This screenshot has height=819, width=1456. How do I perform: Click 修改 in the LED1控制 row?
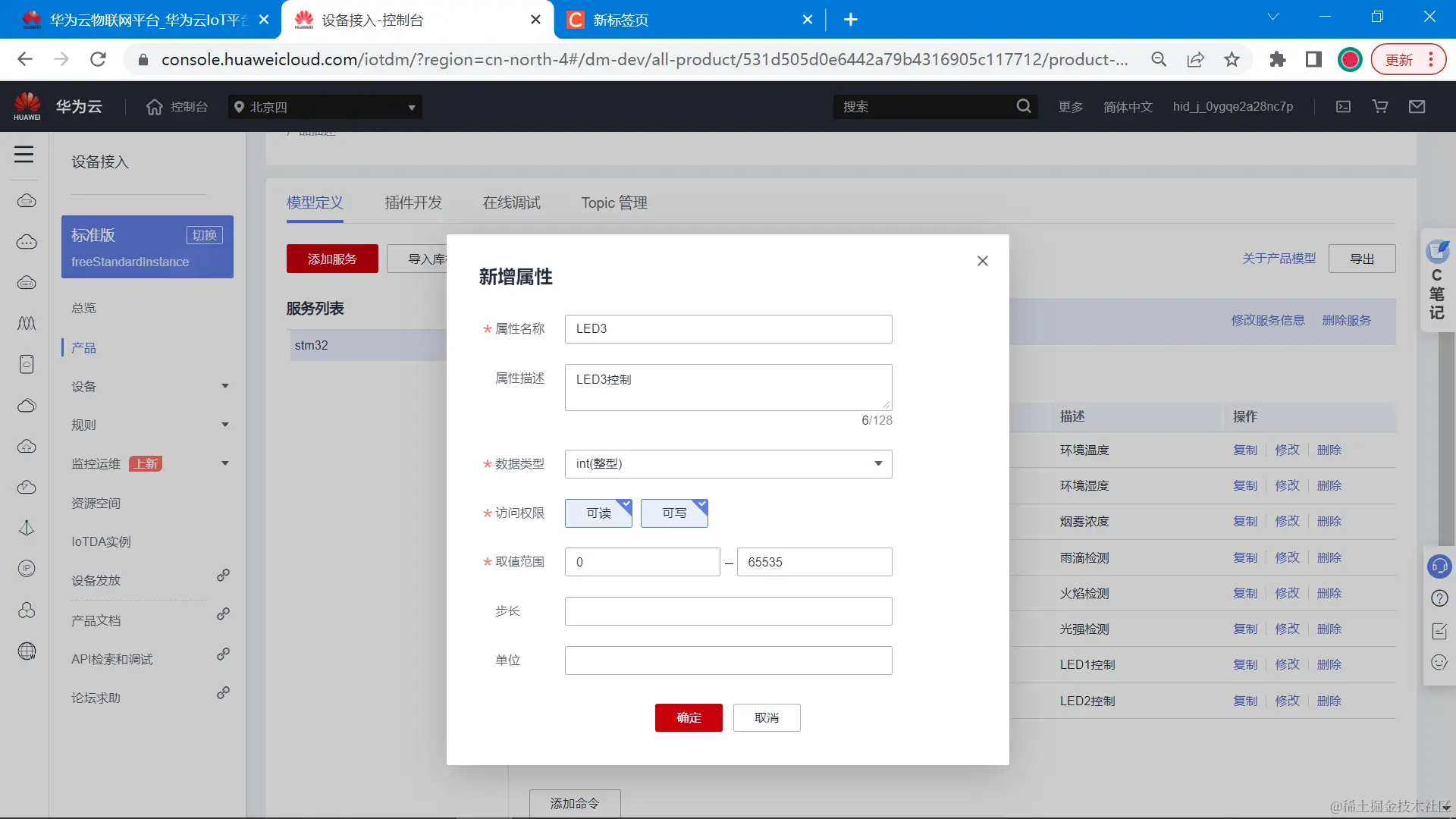[x=1287, y=664]
